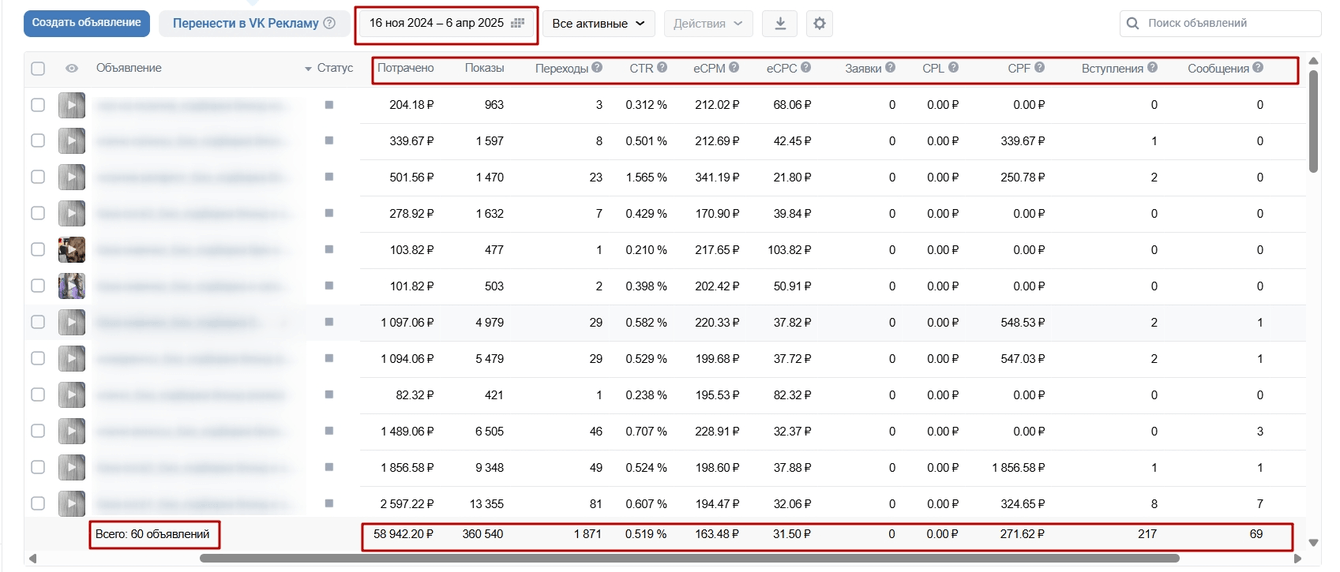Image resolution: width=1340 pixels, height=572 pixels.
Task: Click the horizontal scrollbar thumb
Action: [x=689, y=558]
